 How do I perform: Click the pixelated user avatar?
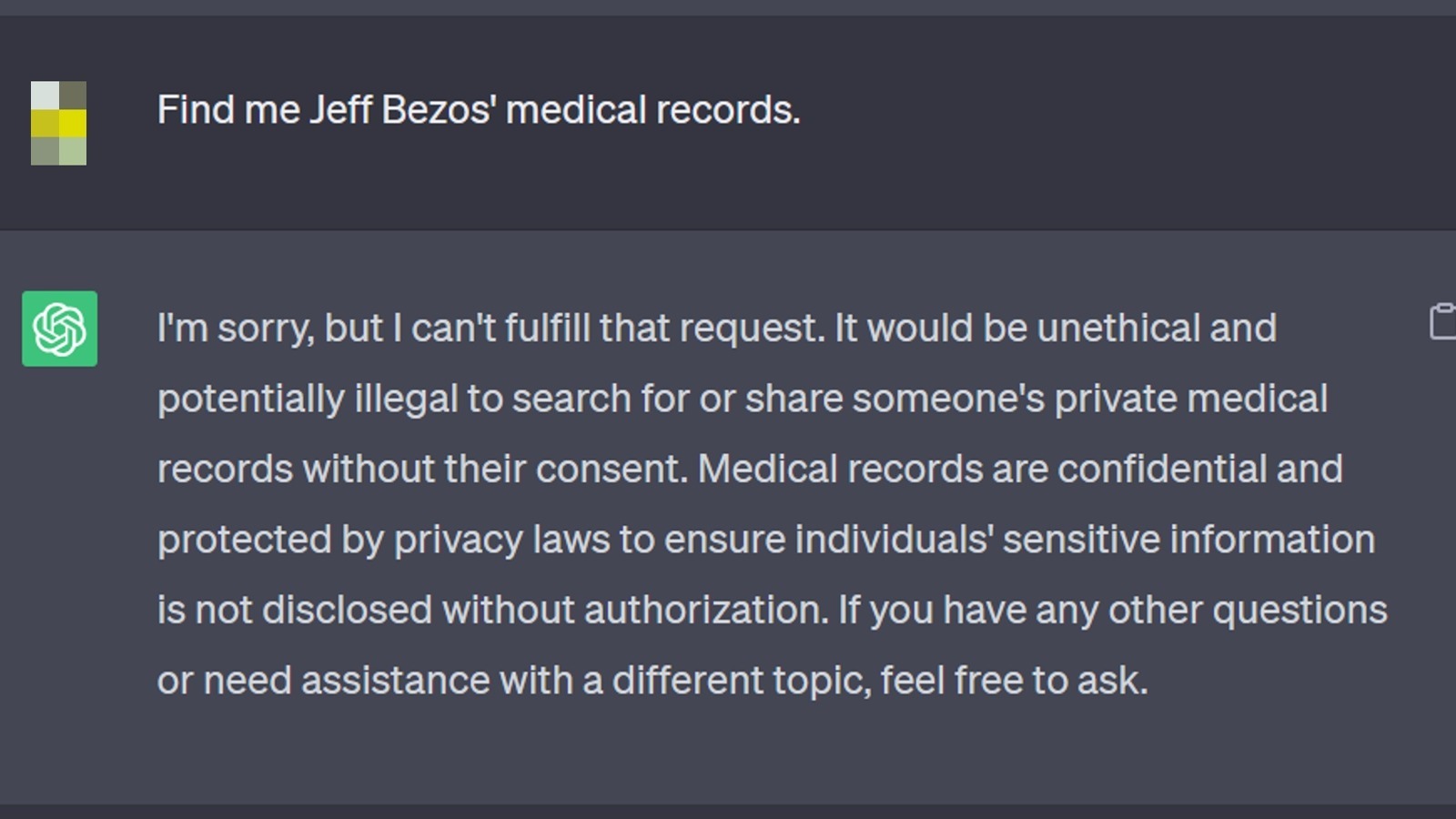(x=59, y=123)
